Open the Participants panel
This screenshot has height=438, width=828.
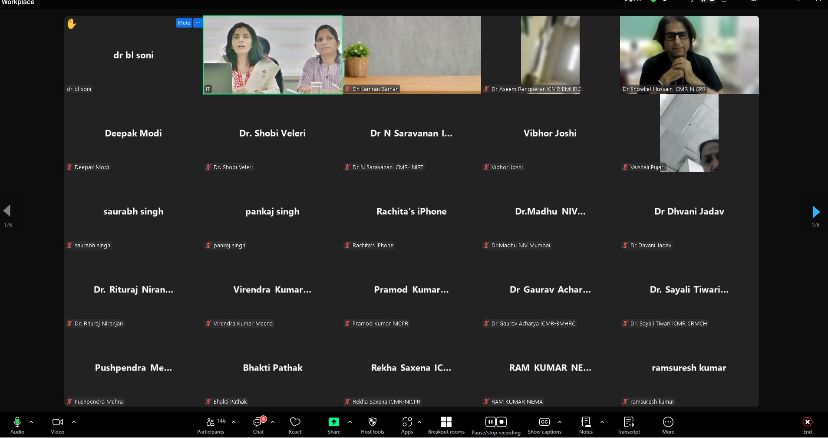pyautogui.click(x=210, y=423)
